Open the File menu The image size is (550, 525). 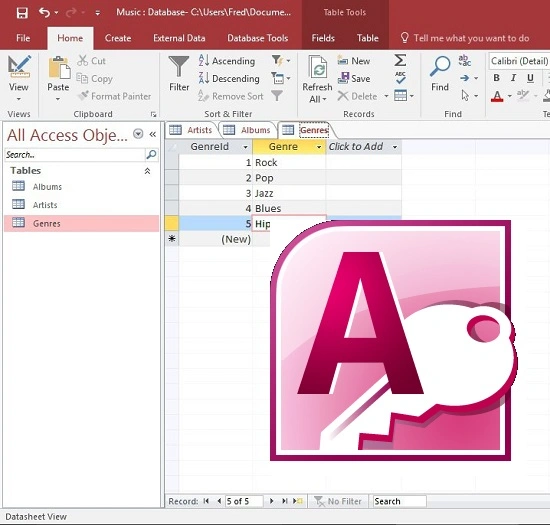(x=23, y=38)
